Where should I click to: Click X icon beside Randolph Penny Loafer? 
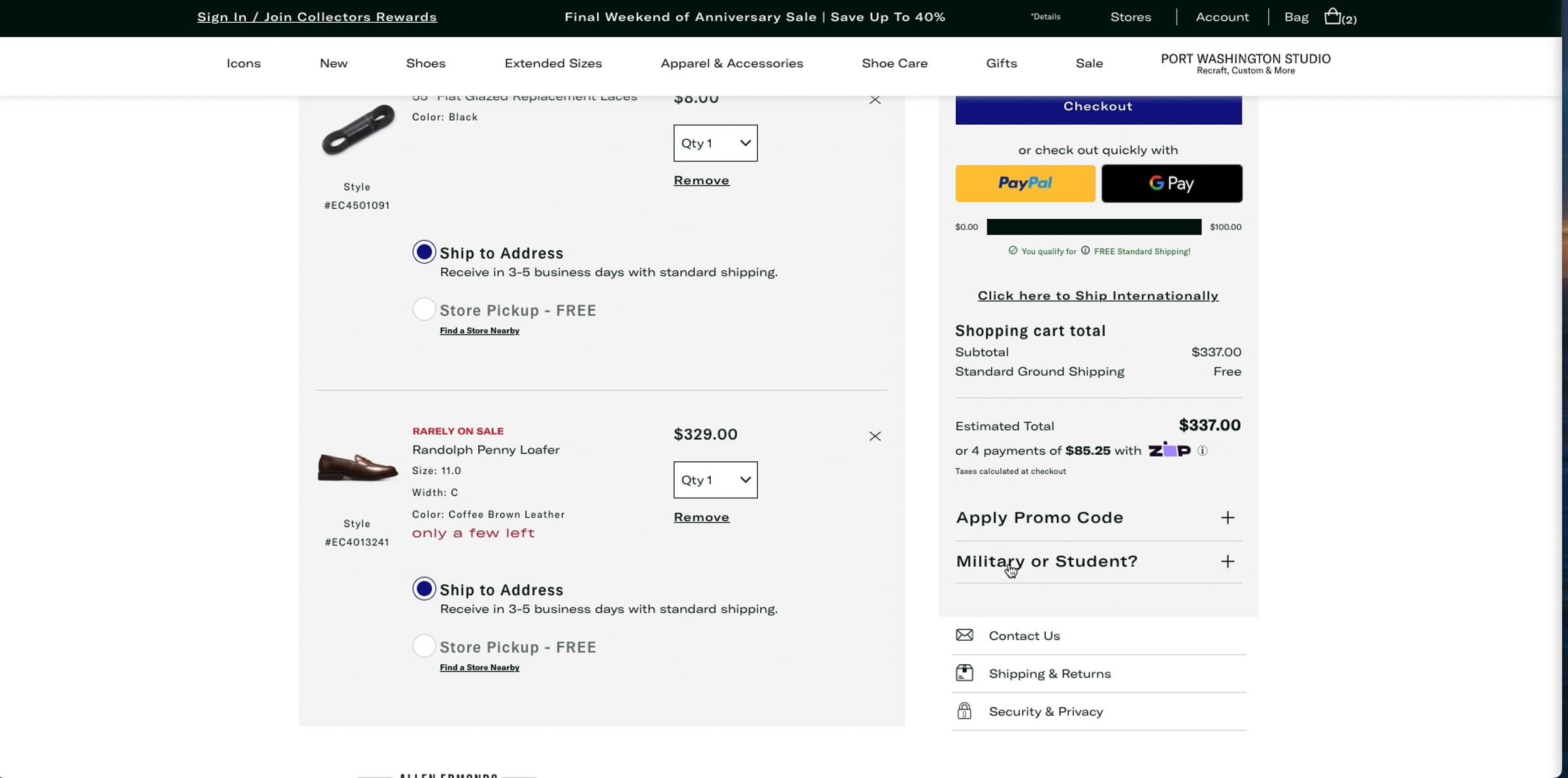[x=875, y=436]
